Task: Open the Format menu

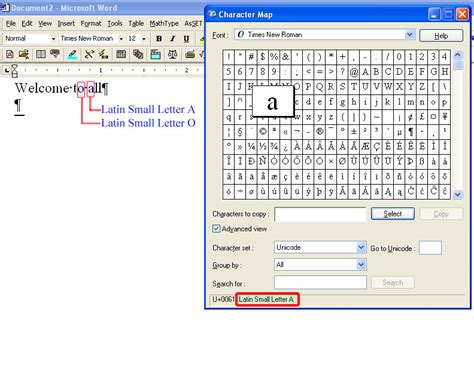Action: click(91, 23)
